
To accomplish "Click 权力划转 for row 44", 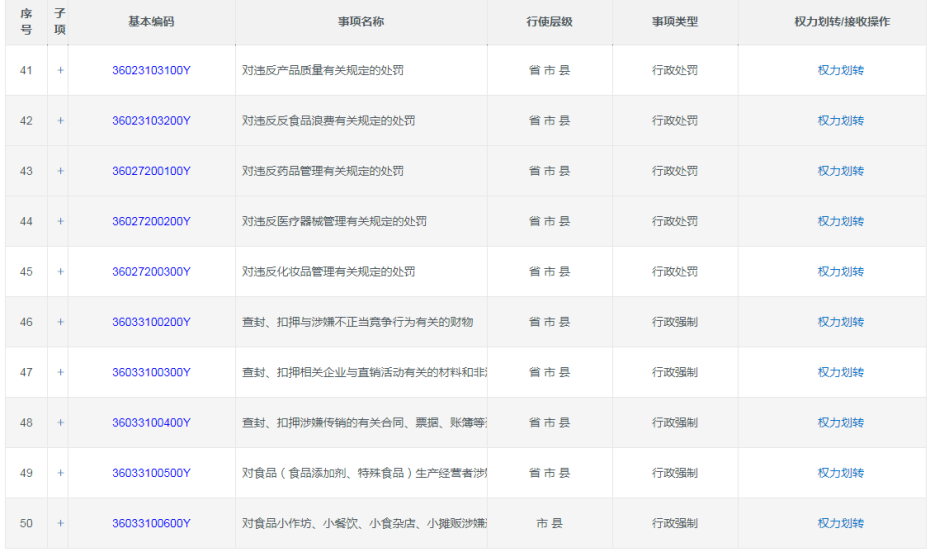I will point(840,221).
